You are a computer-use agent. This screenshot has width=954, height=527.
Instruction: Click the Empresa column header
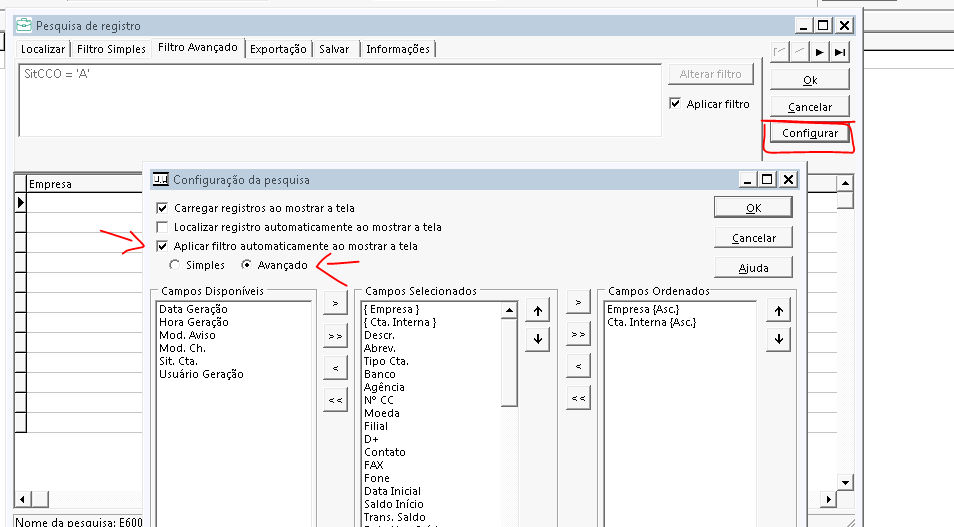pyautogui.click(x=84, y=184)
